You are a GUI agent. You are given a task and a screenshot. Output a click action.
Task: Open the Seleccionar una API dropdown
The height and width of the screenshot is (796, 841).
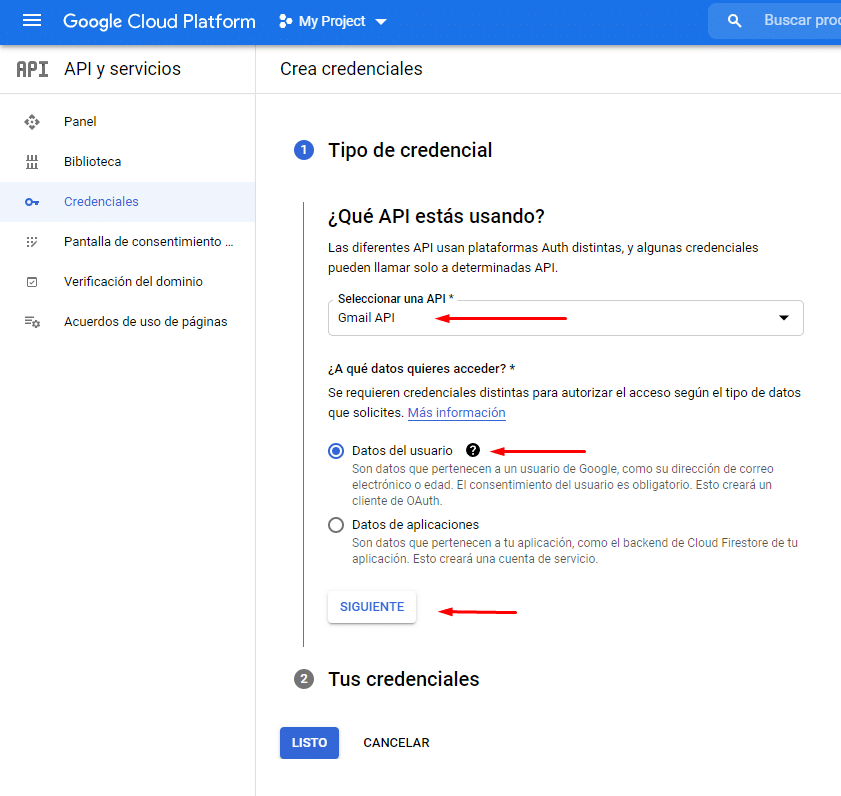(x=566, y=318)
